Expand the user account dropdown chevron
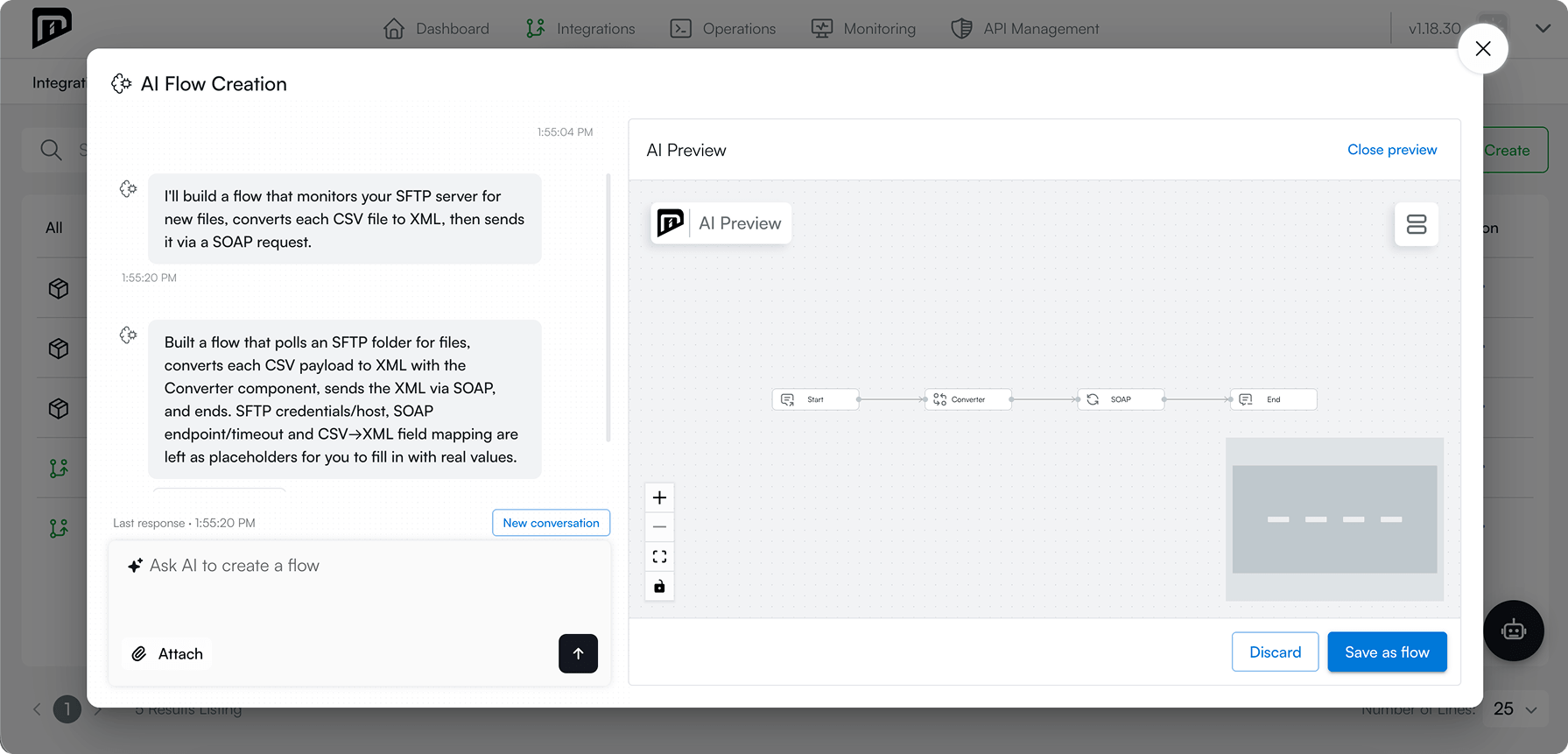 (x=1543, y=28)
